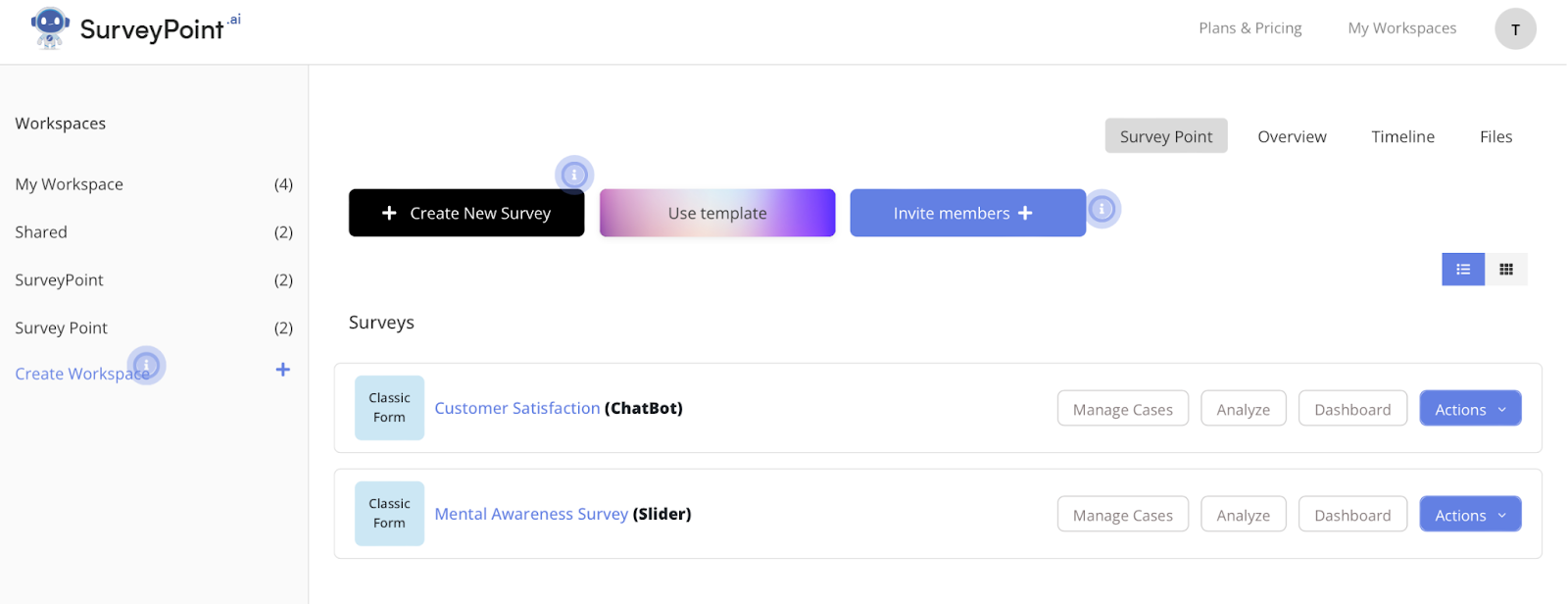Click Analyze for Mental Awareness Survey

tap(1243, 515)
